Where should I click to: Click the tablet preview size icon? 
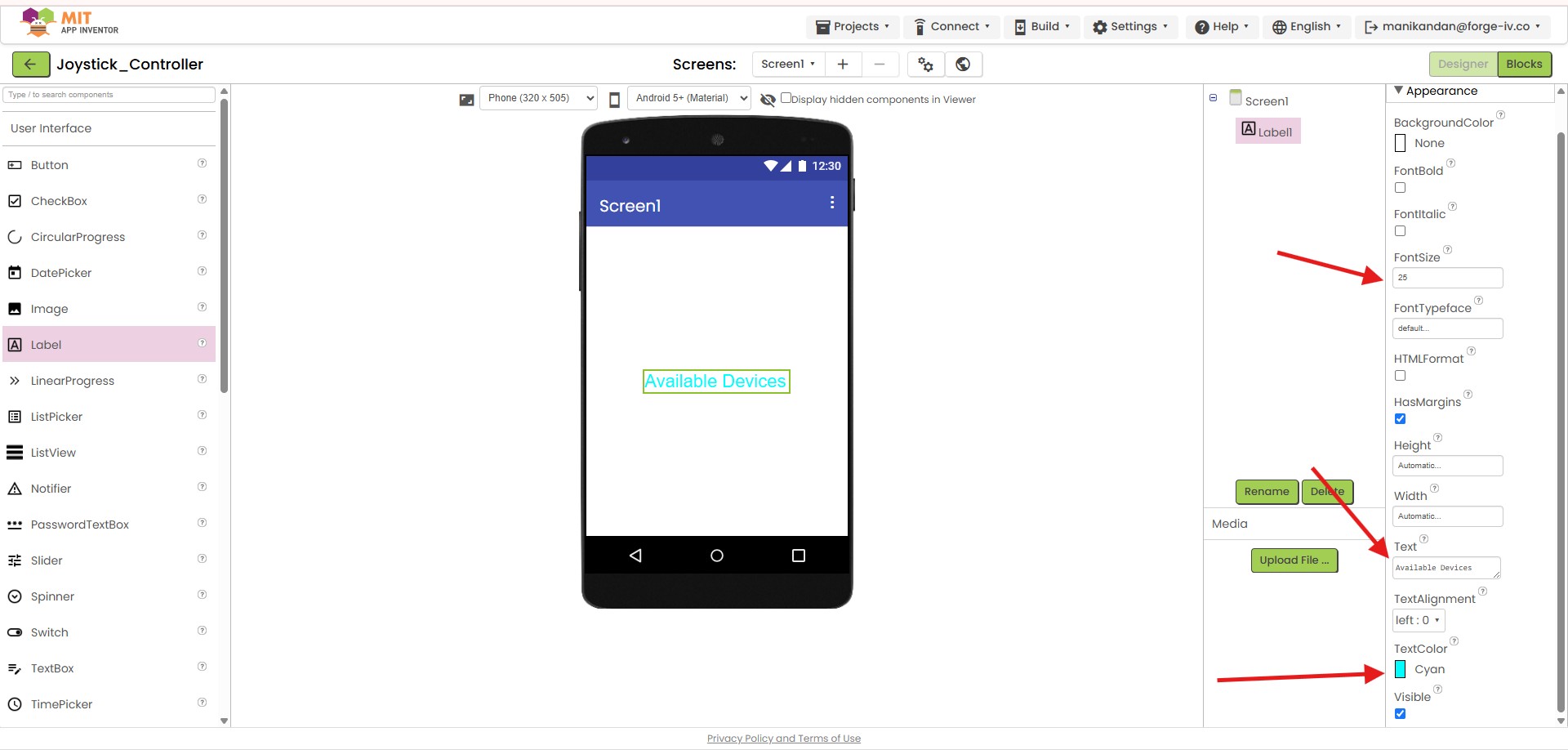click(466, 100)
